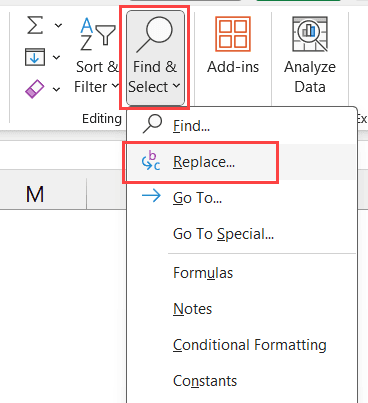Open the Sort & Filter menu
Screen dimensions: 368x403
click(97, 55)
